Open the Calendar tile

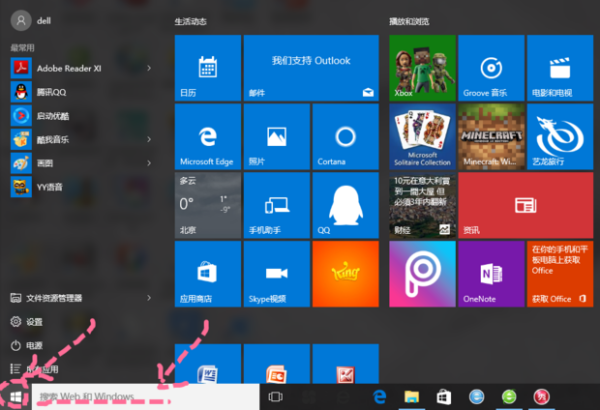pos(208,68)
